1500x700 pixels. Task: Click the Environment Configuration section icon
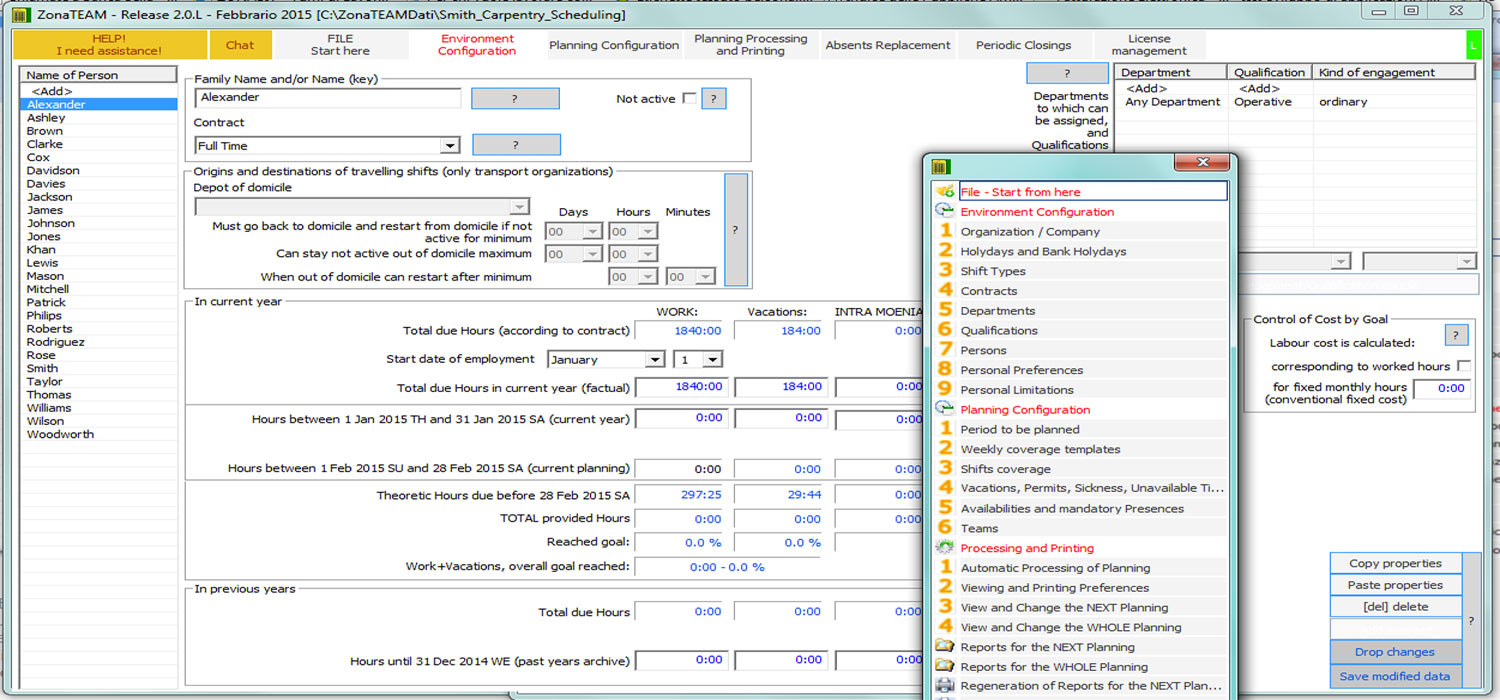[944, 211]
